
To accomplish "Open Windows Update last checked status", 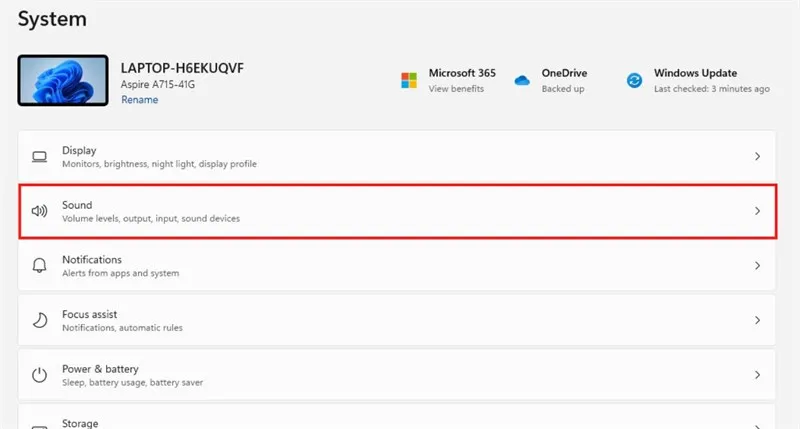I will pos(711,89).
